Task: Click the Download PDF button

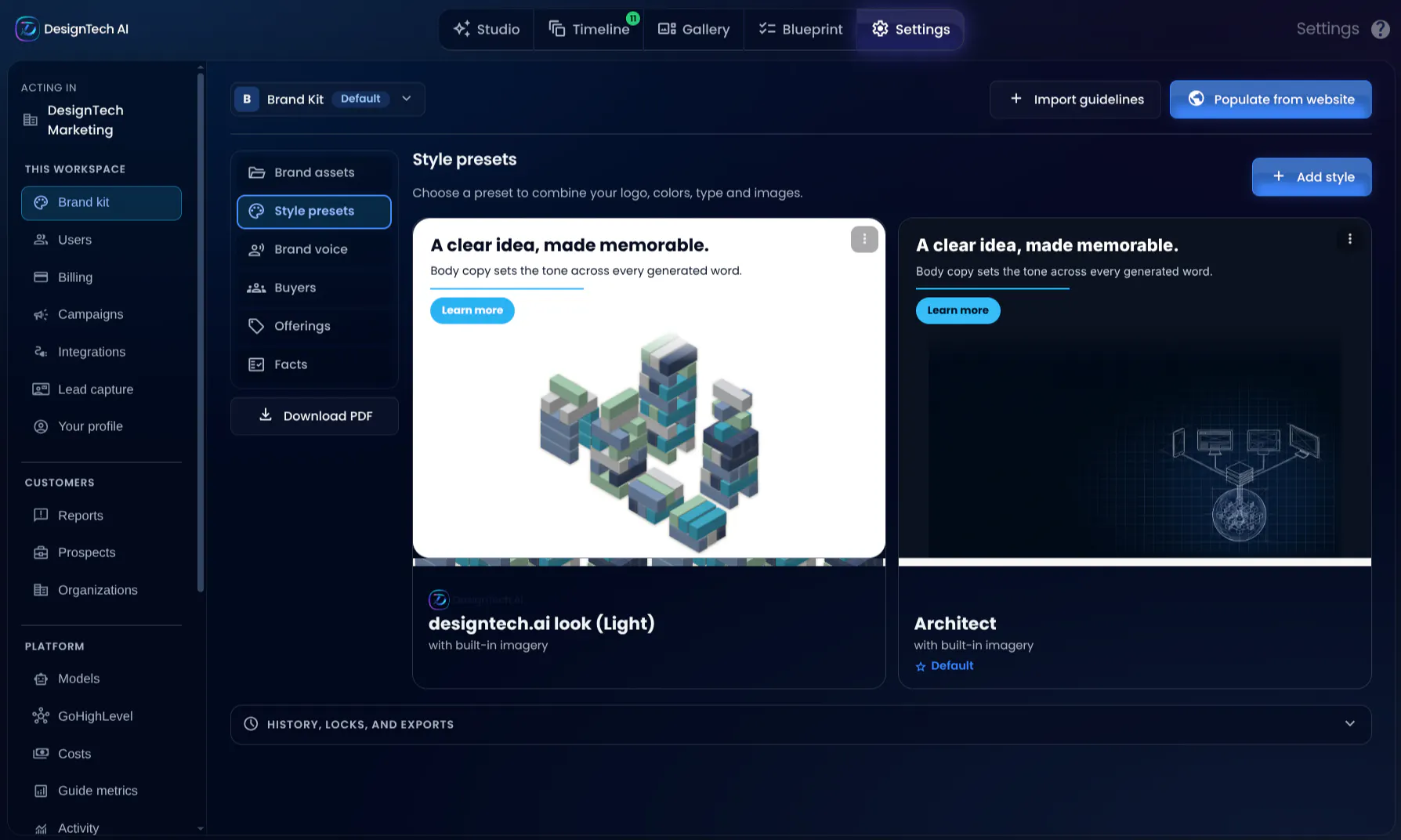Action: coord(314,416)
